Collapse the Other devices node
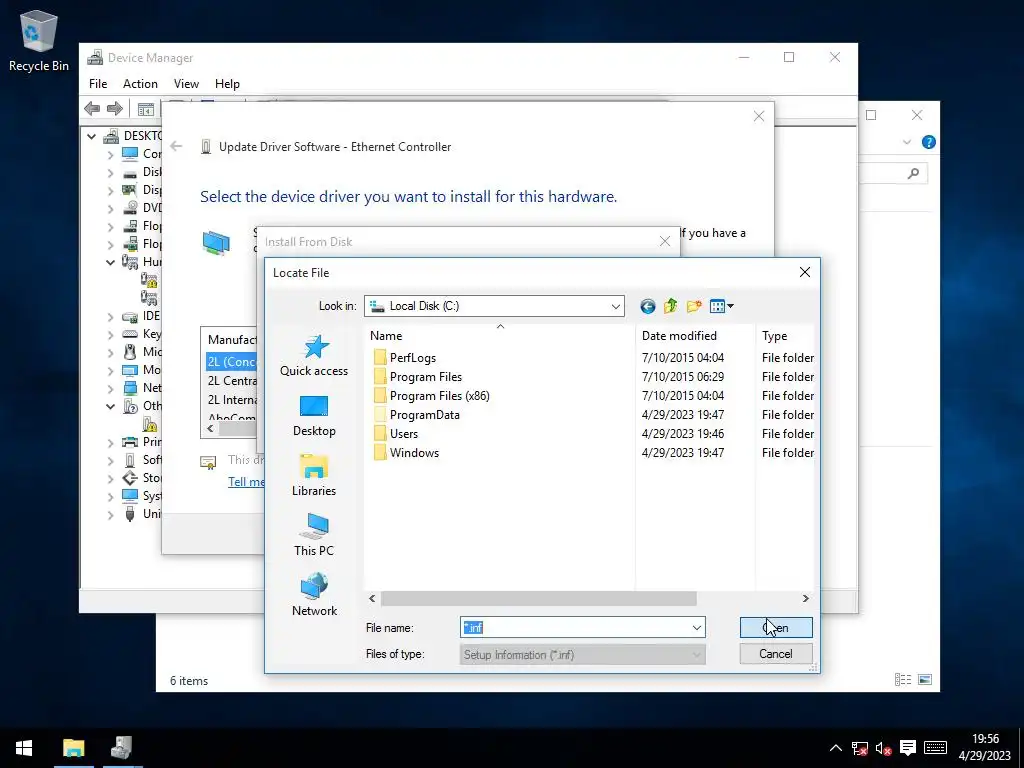Image resolution: width=1024 pixels, height=768 pixels. coord(110,406)
